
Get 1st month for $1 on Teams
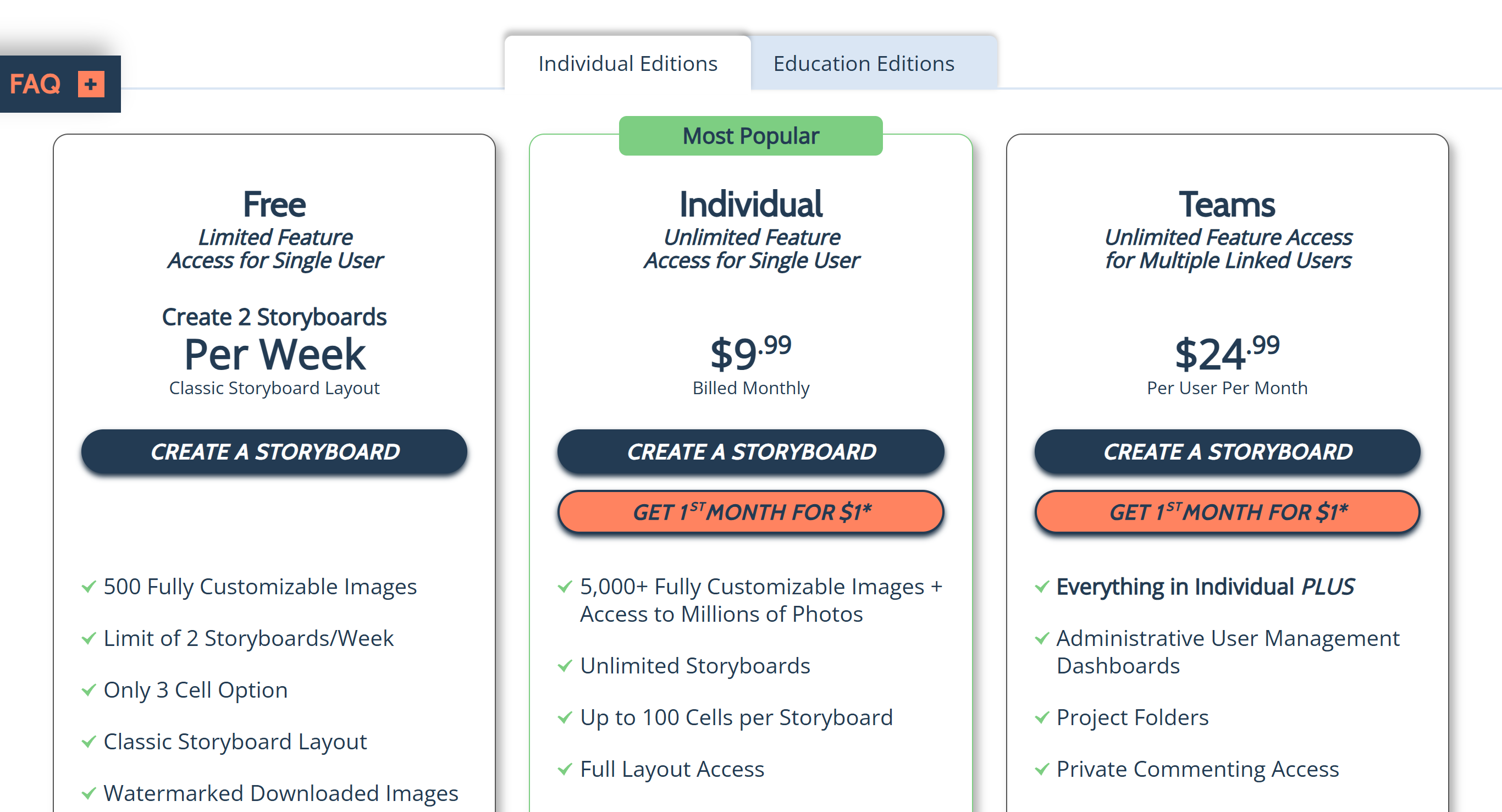[x=1227, y=512]
